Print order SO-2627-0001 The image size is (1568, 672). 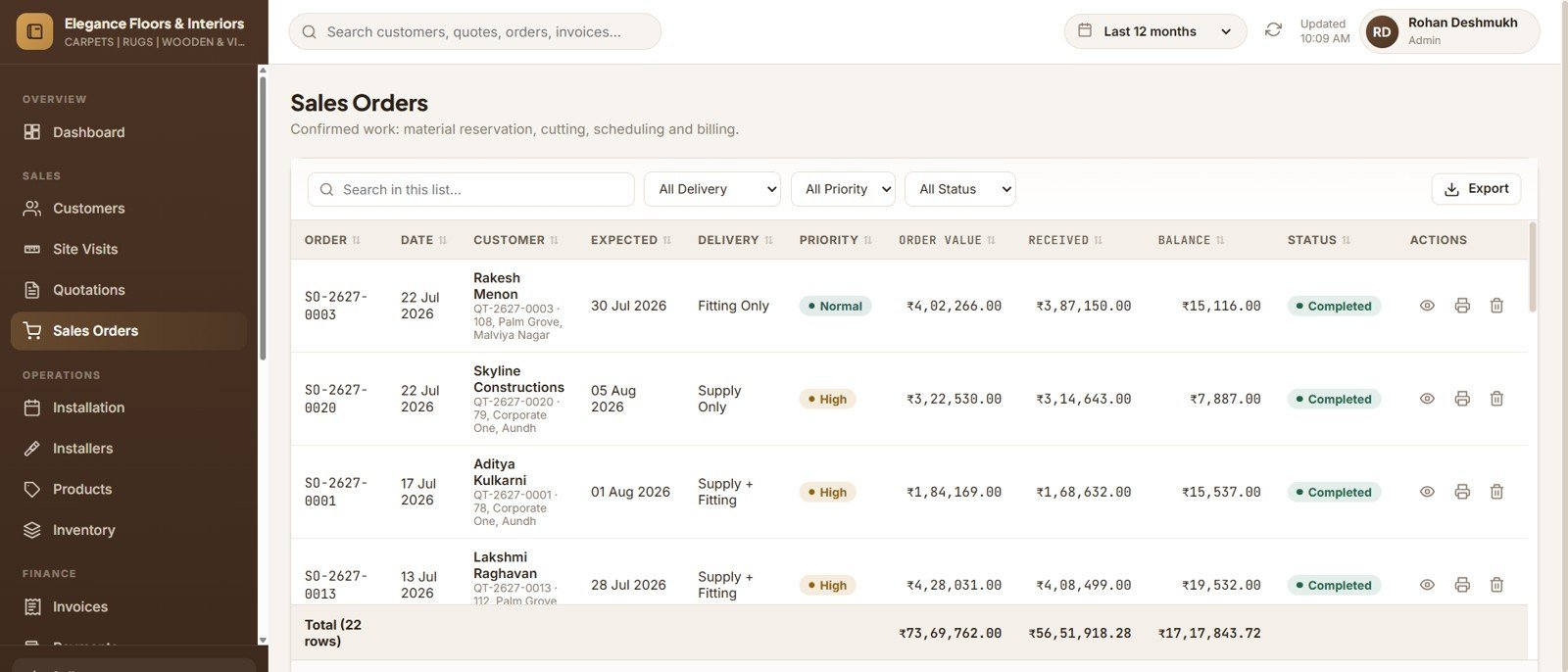pos(1462,492)
